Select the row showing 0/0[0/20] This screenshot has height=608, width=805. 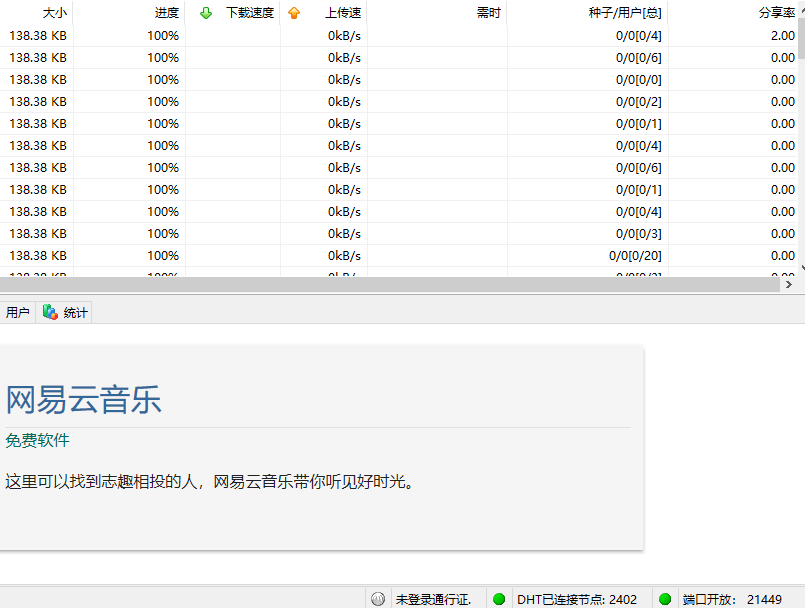[399, 256]
